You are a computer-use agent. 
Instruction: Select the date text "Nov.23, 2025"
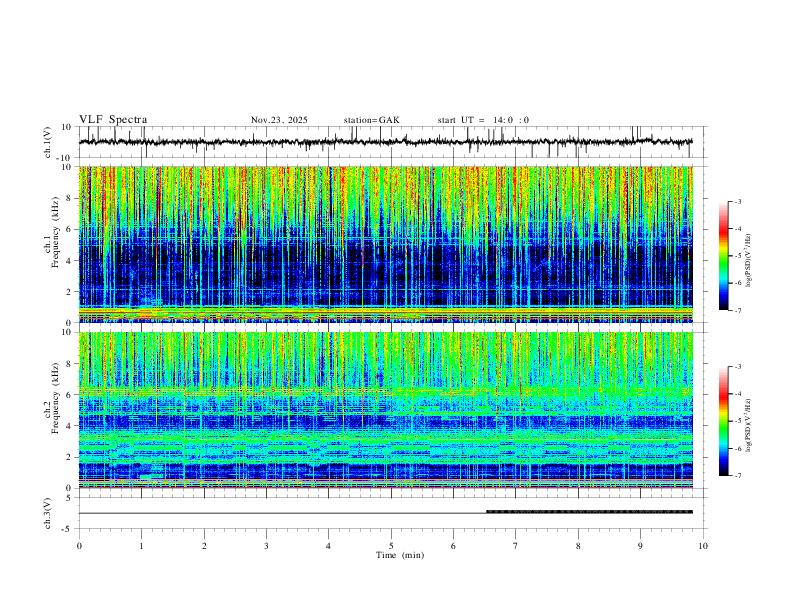tap(279, 120)
